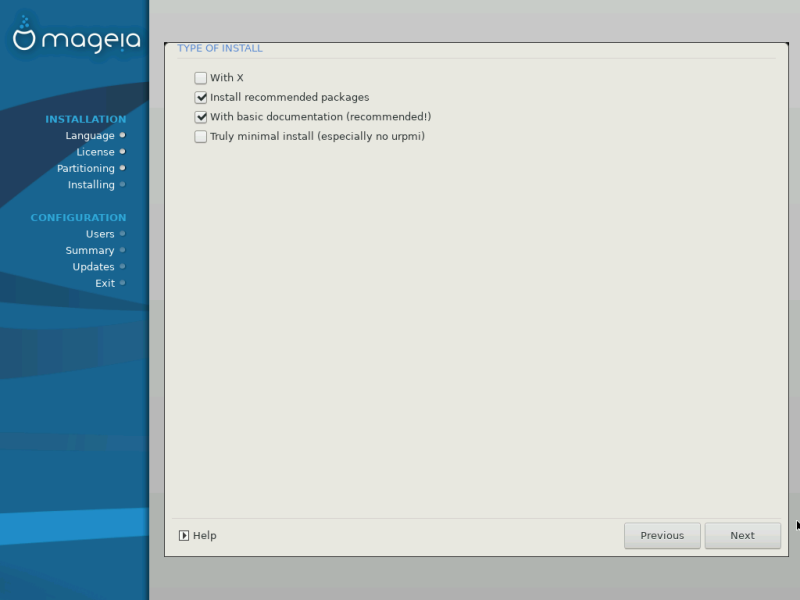Select the Summary step in sidebar
Screen dimensions: 800x600
90,250
